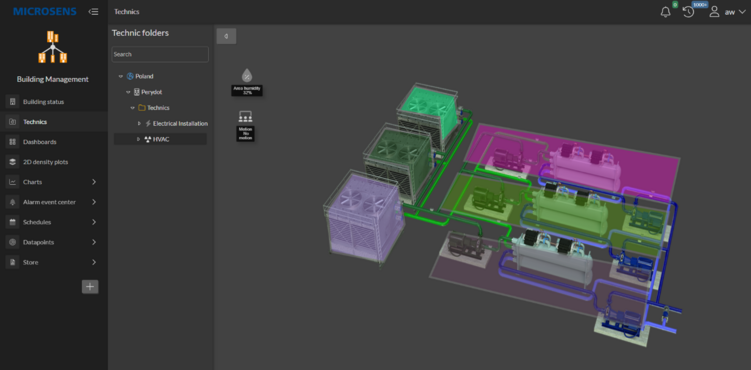Click the Search field in Technic folders
The height and width of the screenshot is (370, 751).
160,54
